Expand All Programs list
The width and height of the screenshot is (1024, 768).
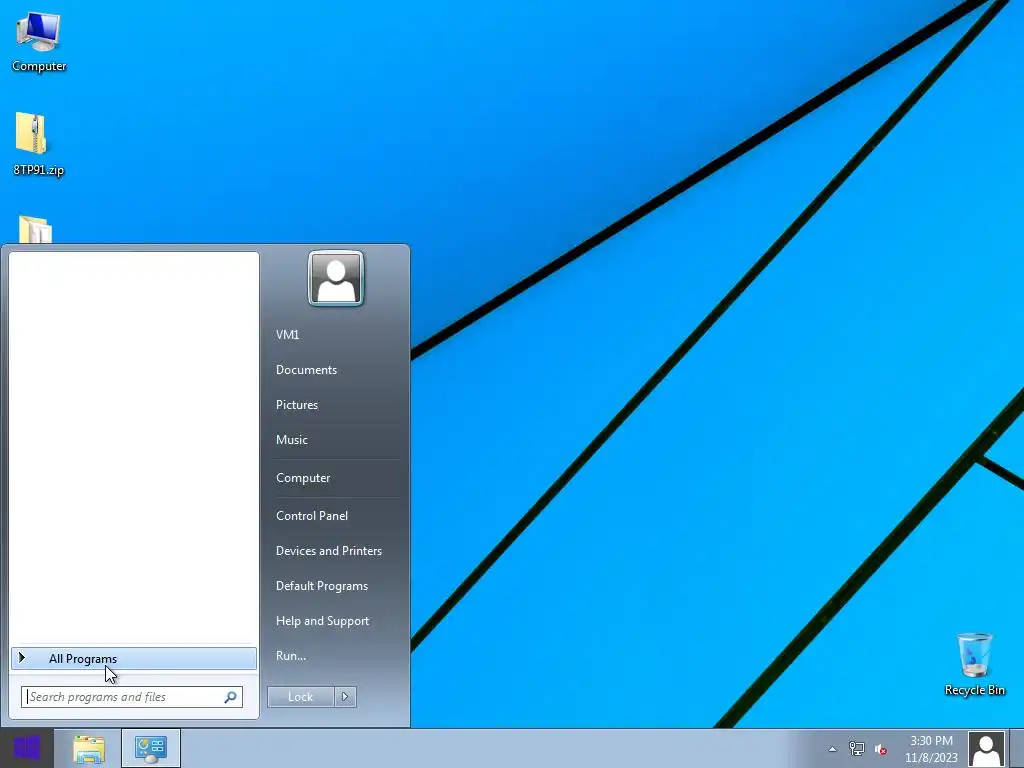pos(134,658)
